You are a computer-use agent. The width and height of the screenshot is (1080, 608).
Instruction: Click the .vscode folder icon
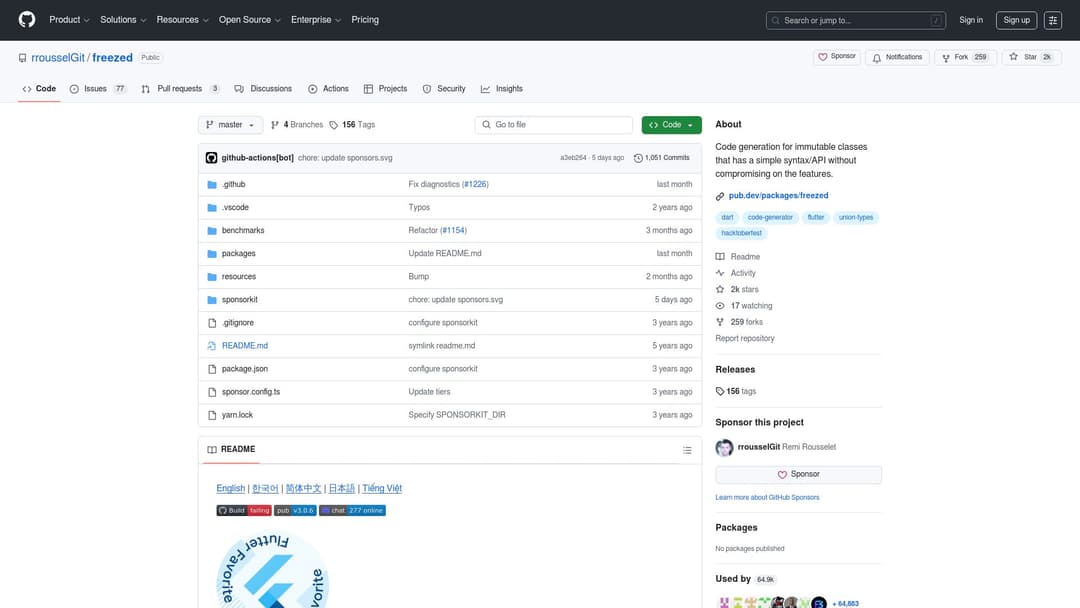pos(212,207)
